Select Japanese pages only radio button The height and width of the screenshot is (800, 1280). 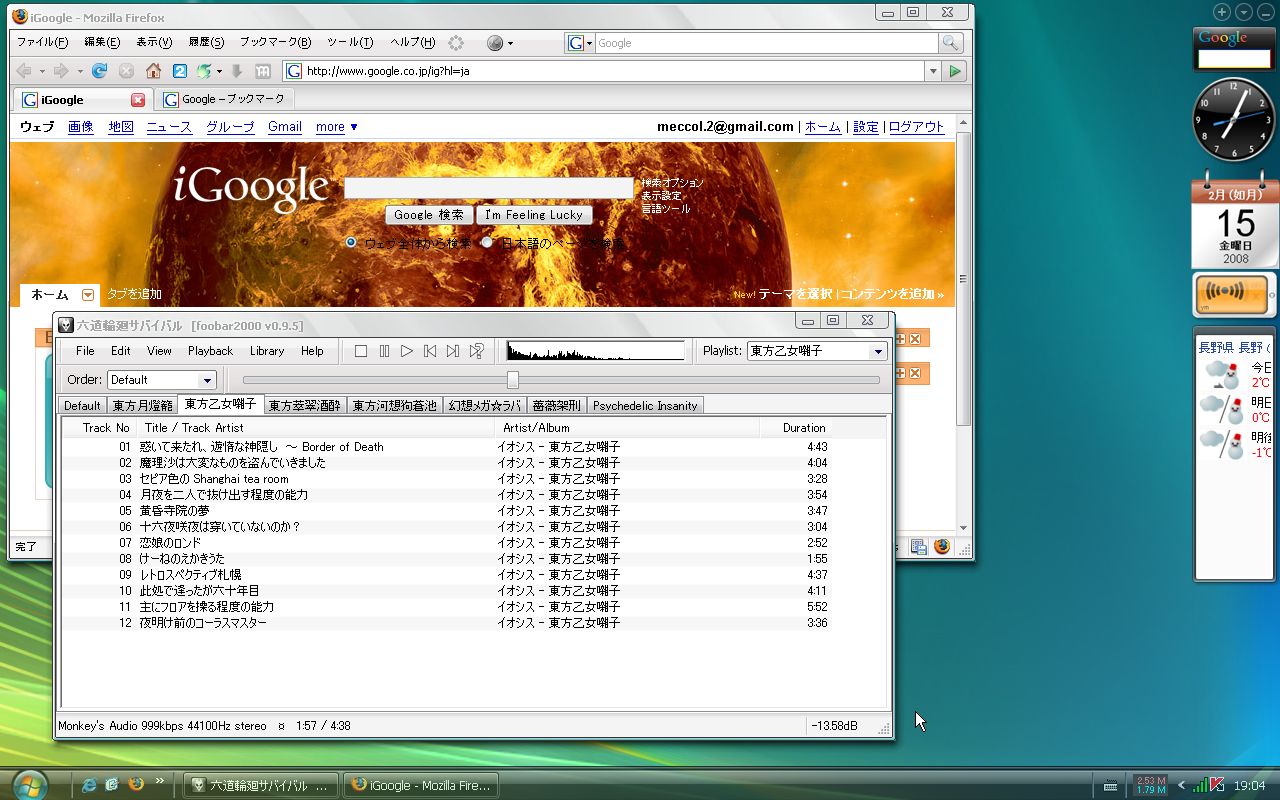[487, 242]
